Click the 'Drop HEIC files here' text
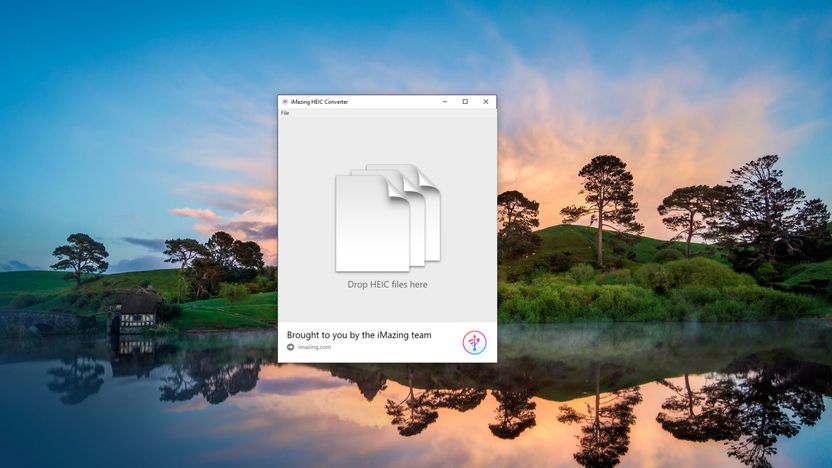 (387, 284)
